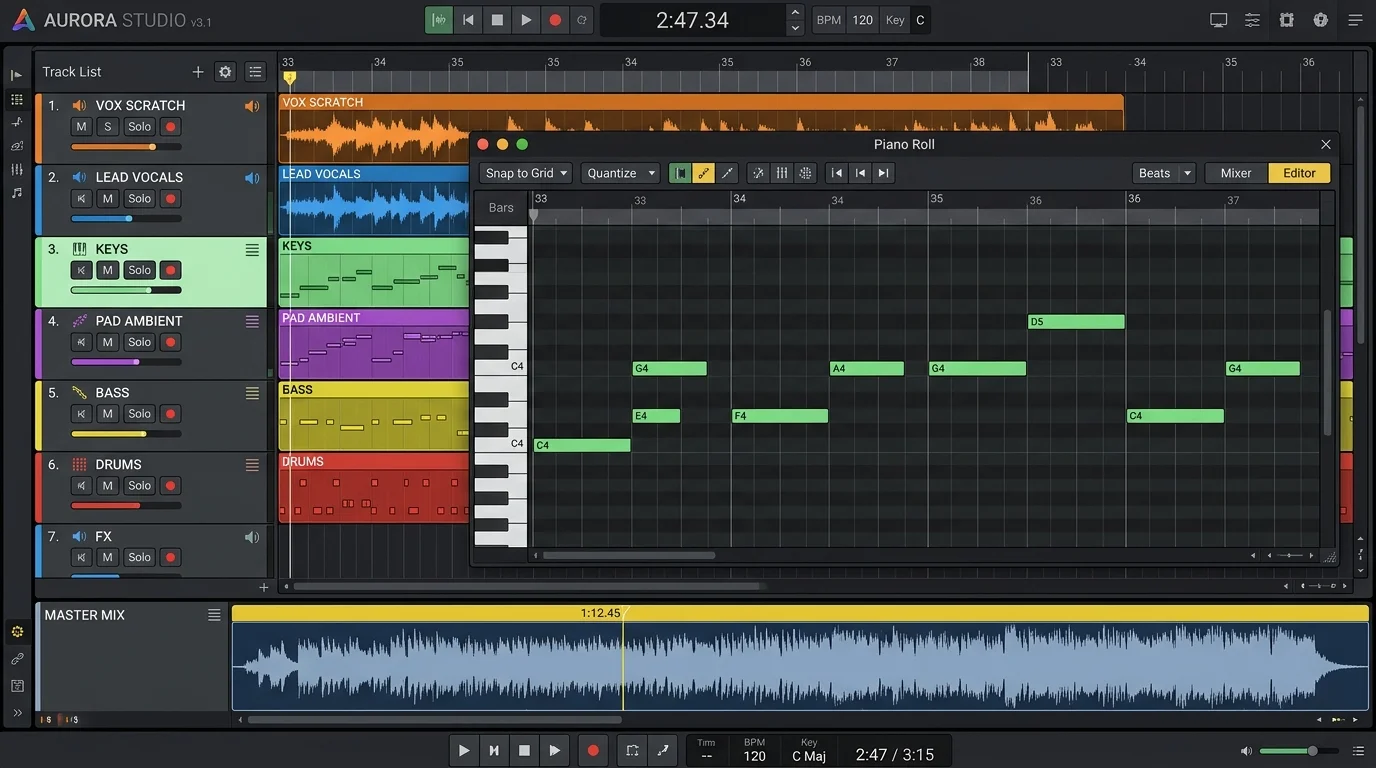1376x768 pixels.
Task: Click the loop button in bottom transport
Action: [632, 751]
